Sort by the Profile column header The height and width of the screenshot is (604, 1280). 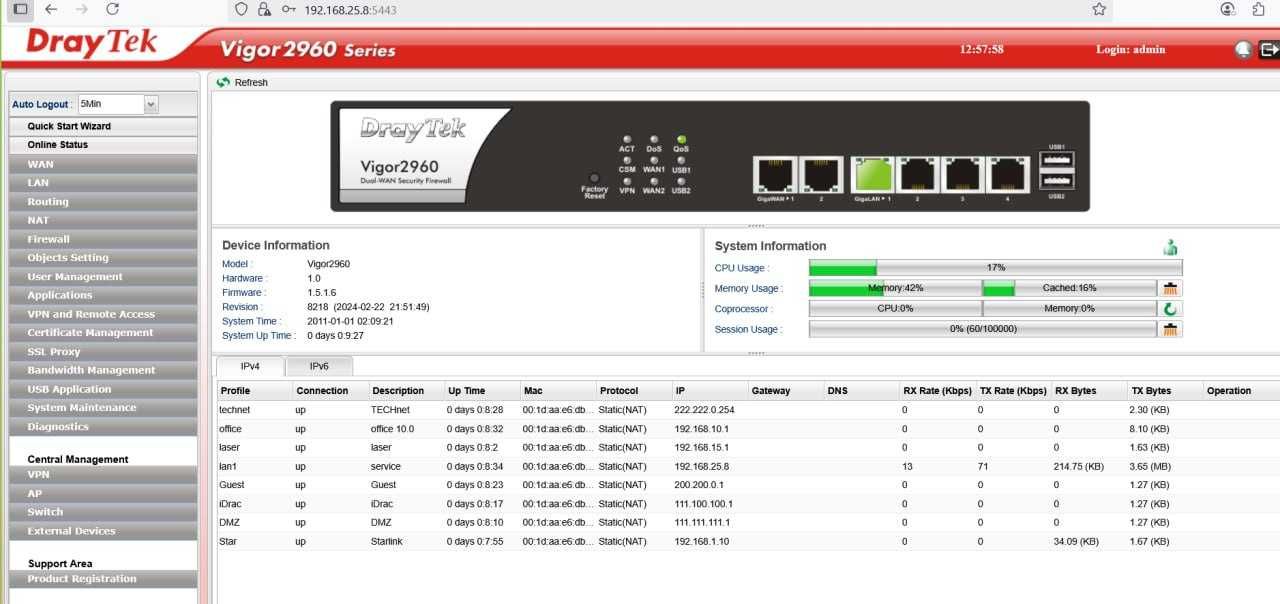point(254,391)
